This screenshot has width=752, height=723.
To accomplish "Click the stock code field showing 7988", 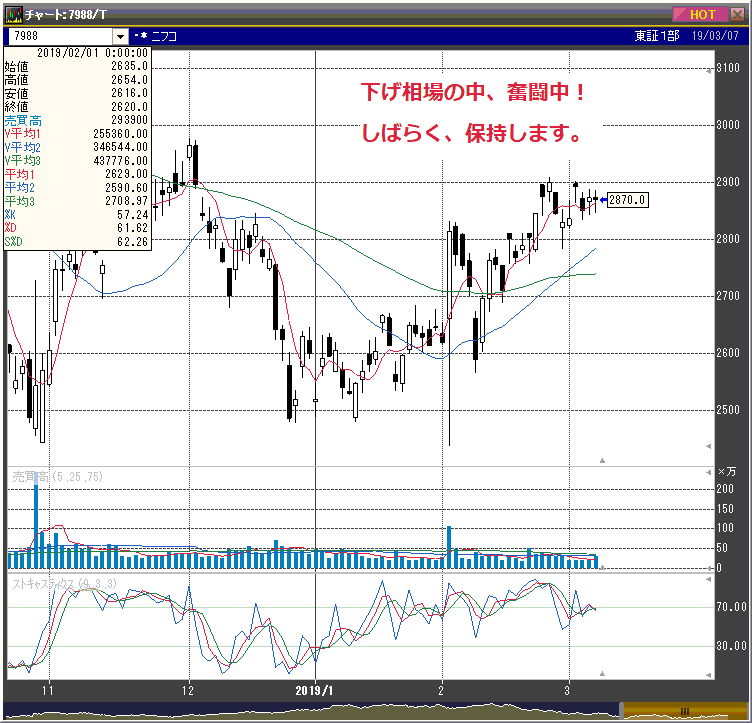I will [x=58, y=36].
